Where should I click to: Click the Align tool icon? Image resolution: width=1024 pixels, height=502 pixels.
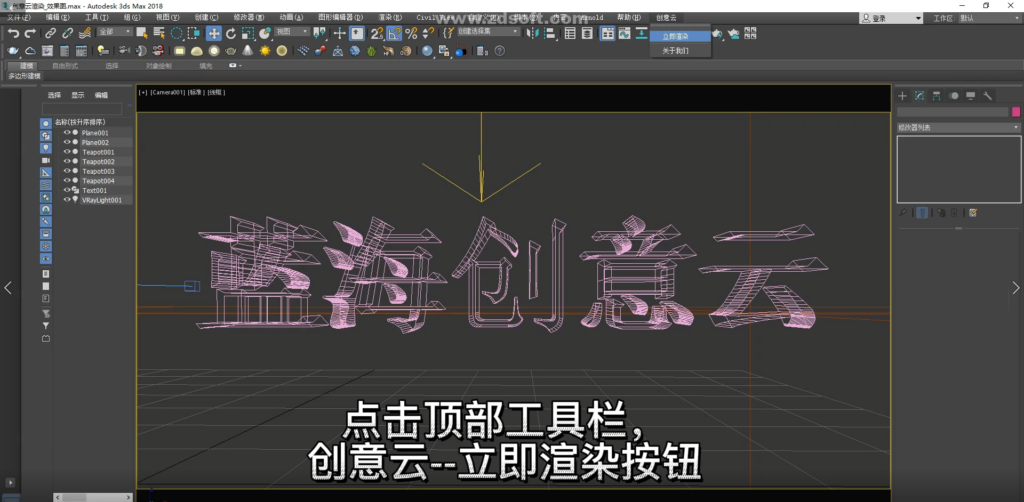click(x=551, y=33)
